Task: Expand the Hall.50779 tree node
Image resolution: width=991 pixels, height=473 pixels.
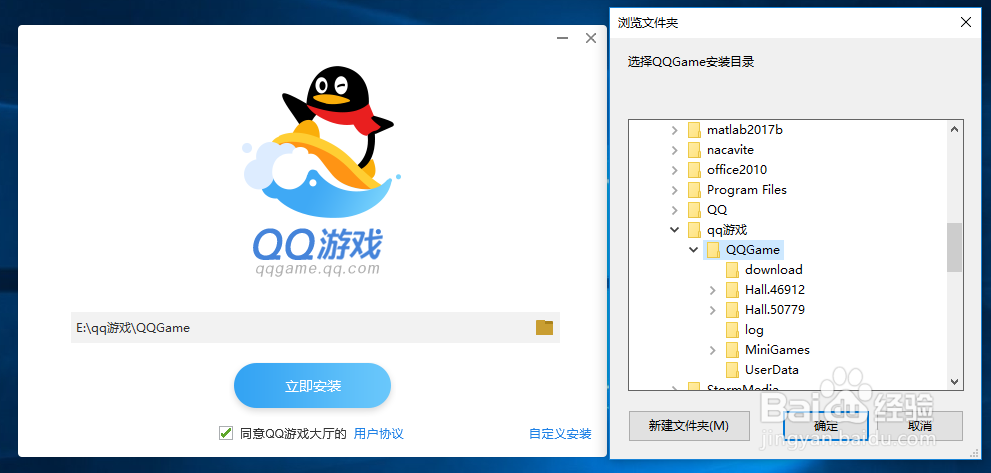Action: 713,310
